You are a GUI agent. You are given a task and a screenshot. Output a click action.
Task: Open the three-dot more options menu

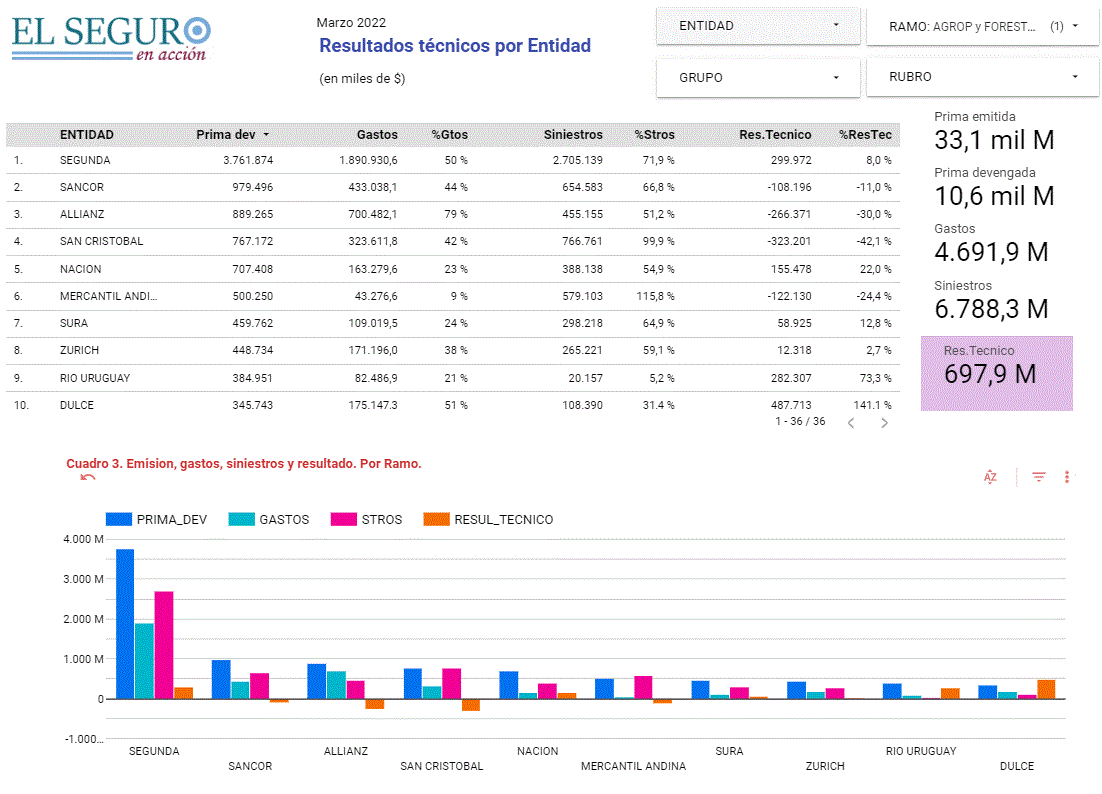coord(1067,477)
